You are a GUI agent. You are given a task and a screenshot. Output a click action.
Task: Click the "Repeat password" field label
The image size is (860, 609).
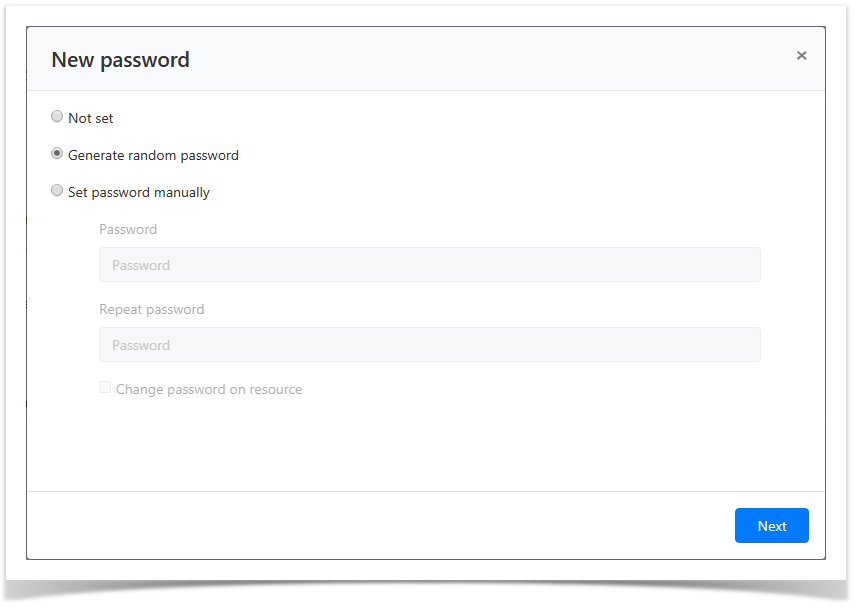(x=152, y=309)
